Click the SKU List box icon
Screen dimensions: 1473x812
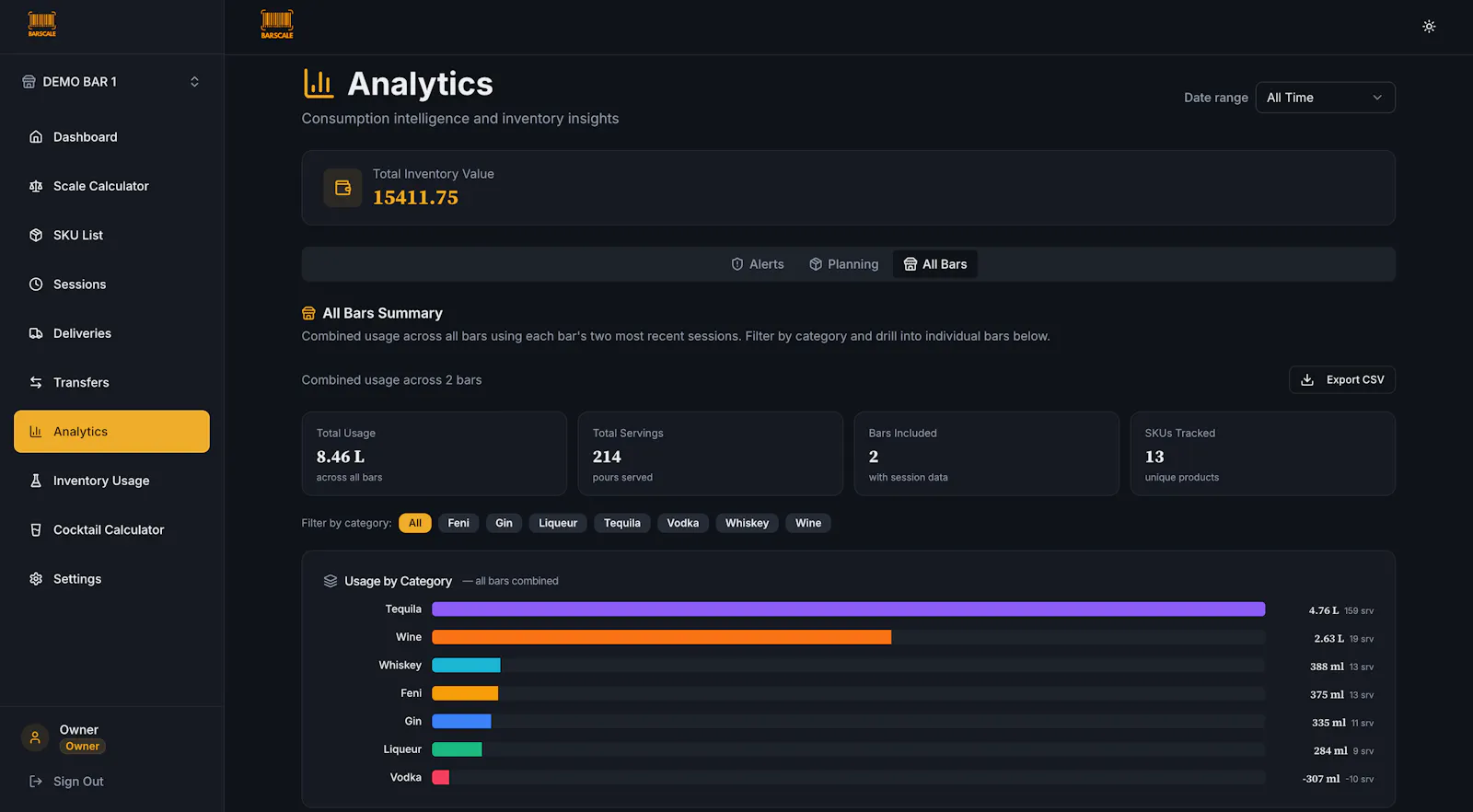coord(36,235)
